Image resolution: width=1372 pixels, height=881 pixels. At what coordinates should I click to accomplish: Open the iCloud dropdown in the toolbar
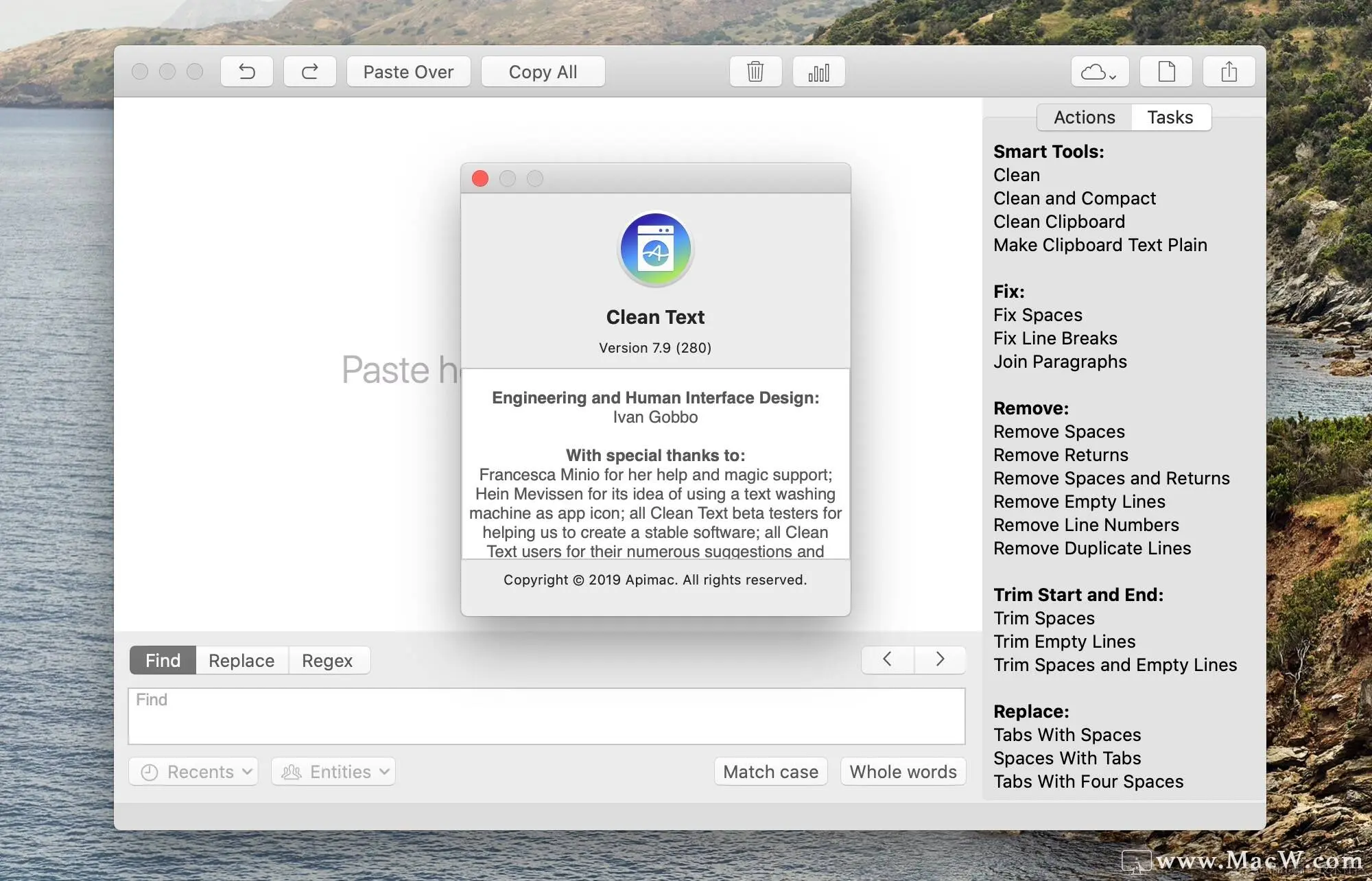pyautogui.click(x=1100, y=71)
